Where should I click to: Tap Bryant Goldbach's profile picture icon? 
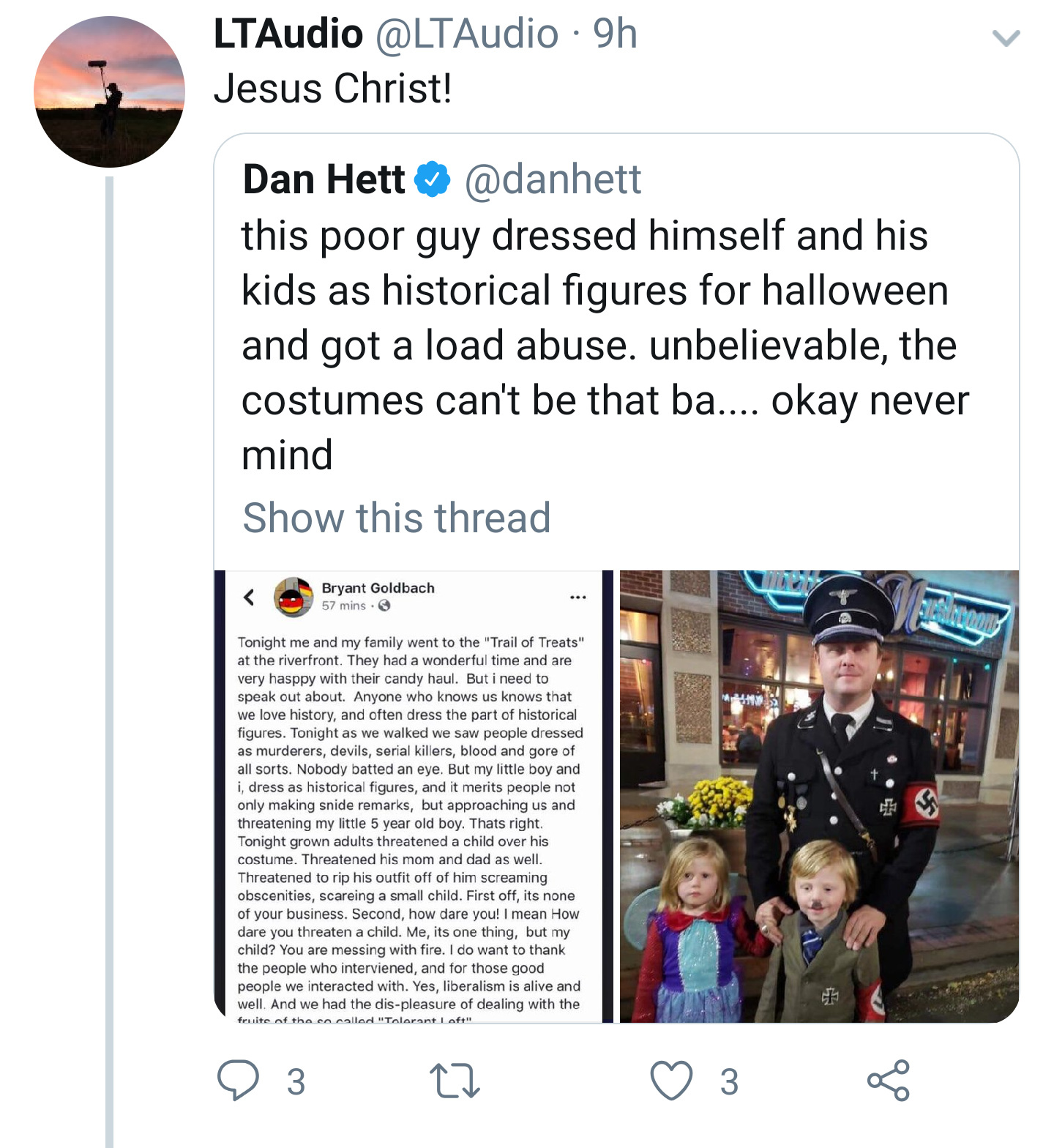click(294, 597)
